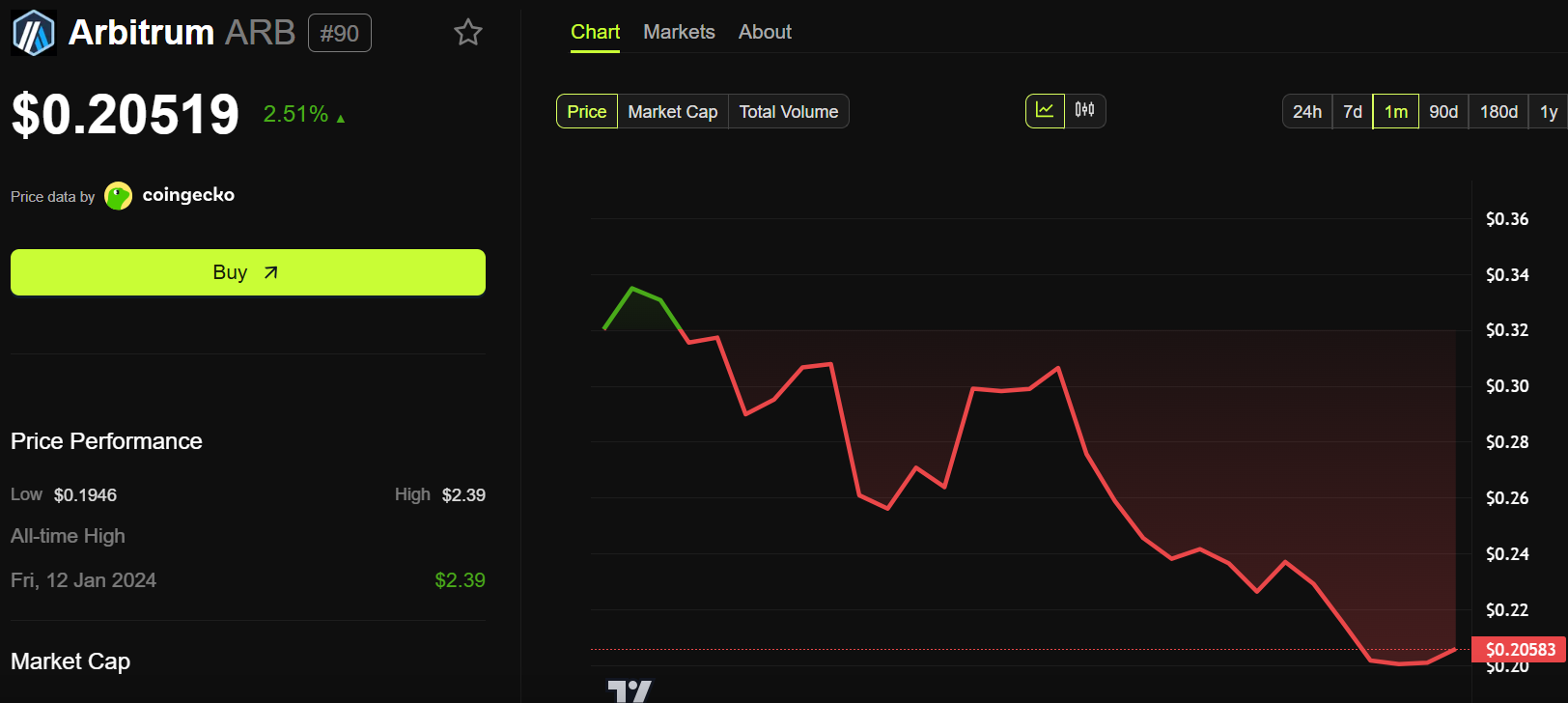
Task: Select the Price chart mode
Action: pyautogui.click(x=587, y=111)
